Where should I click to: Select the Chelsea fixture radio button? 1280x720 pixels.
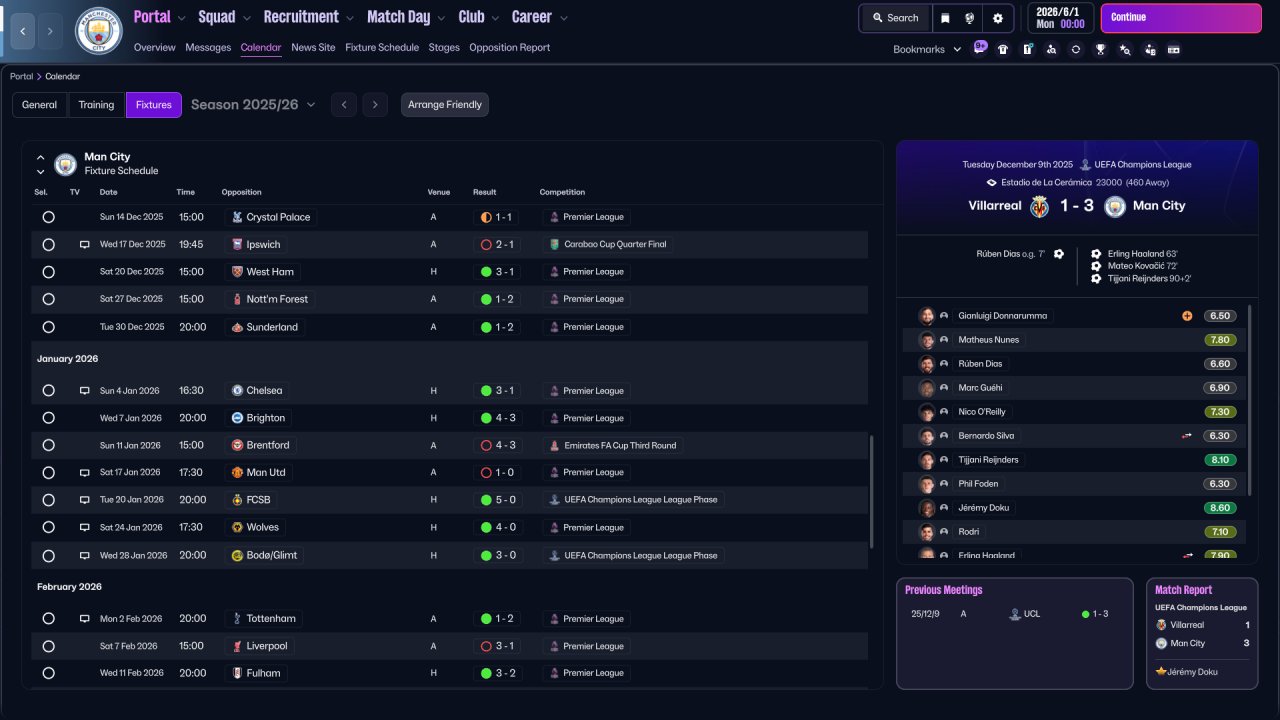point(48,391)
